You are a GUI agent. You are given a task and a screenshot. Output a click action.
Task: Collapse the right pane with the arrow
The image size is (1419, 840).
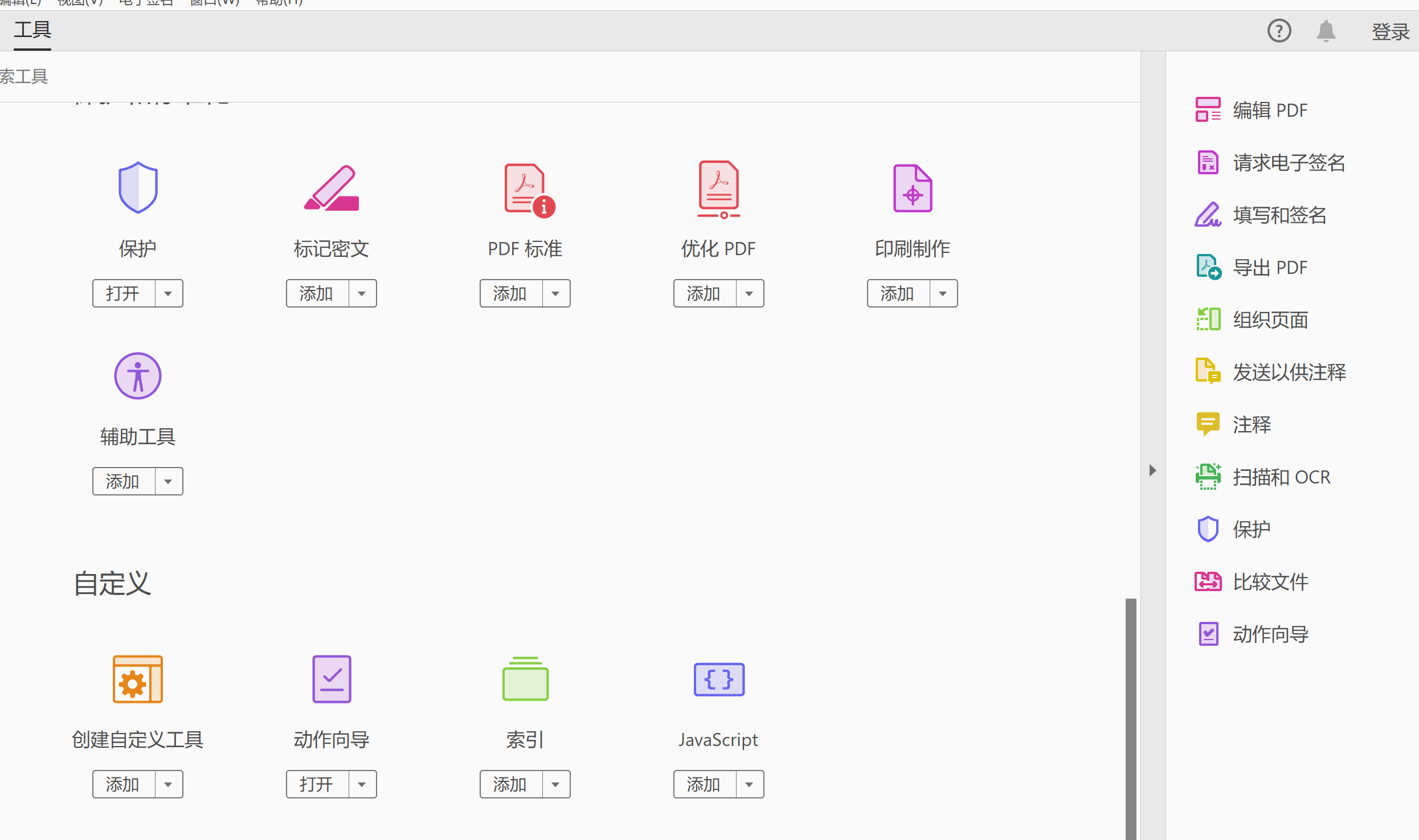pyautogui.click(x=1152, y=470)
